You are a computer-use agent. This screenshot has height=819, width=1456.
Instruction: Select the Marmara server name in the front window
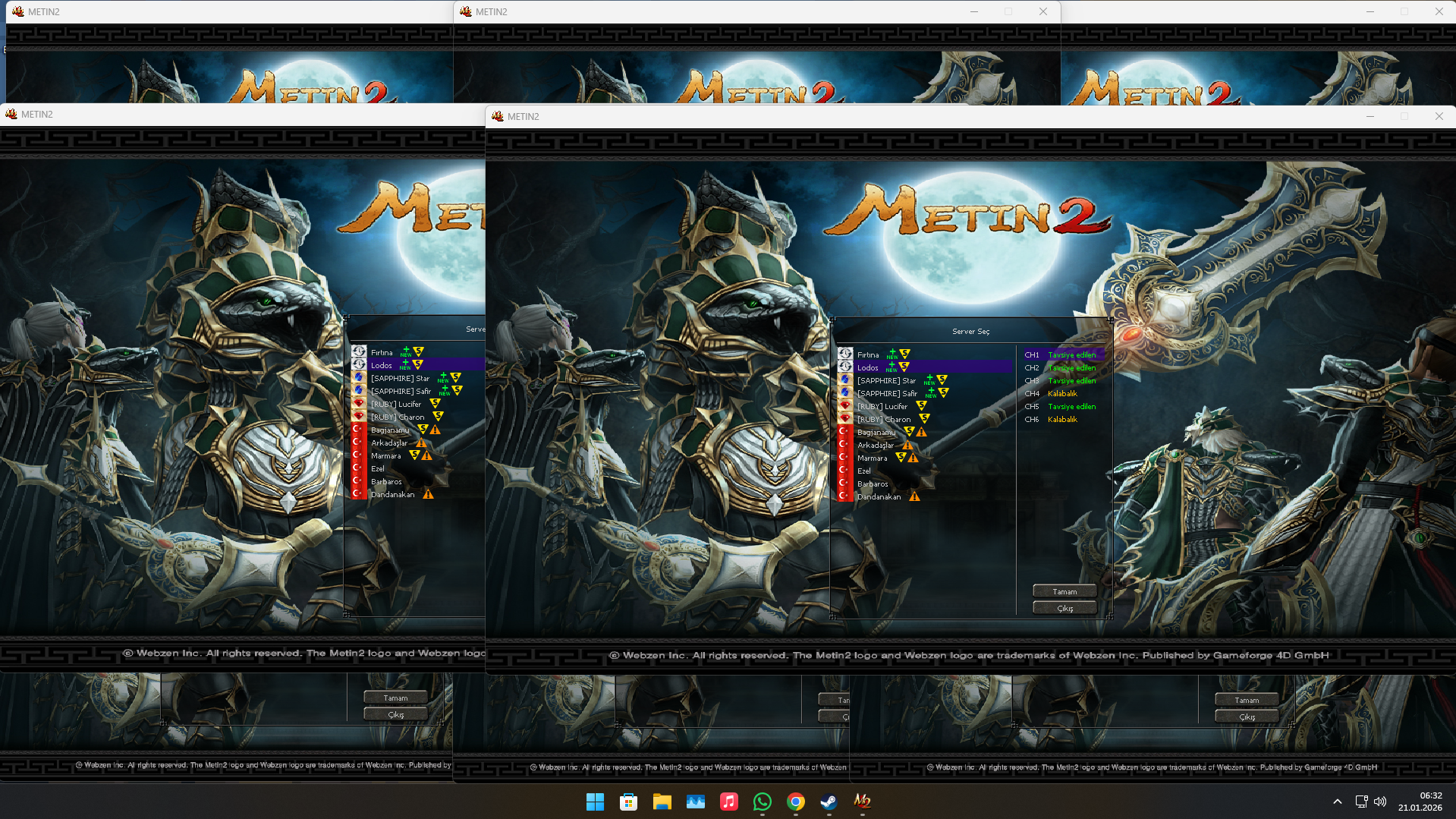[x=872, y=458]
